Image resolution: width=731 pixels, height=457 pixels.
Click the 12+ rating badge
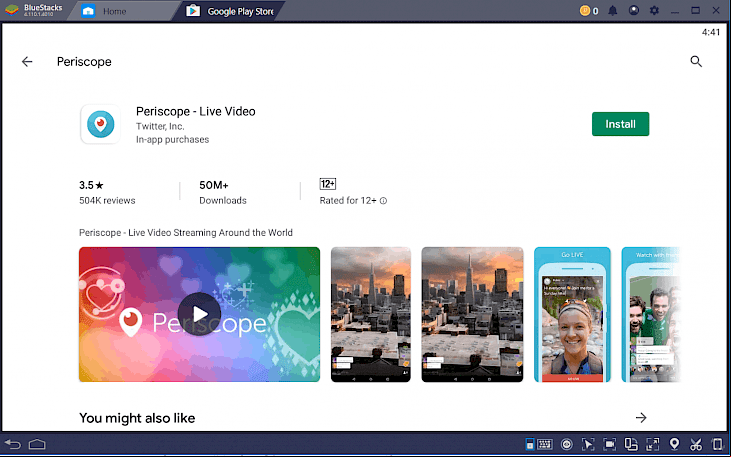coord(328,184)
